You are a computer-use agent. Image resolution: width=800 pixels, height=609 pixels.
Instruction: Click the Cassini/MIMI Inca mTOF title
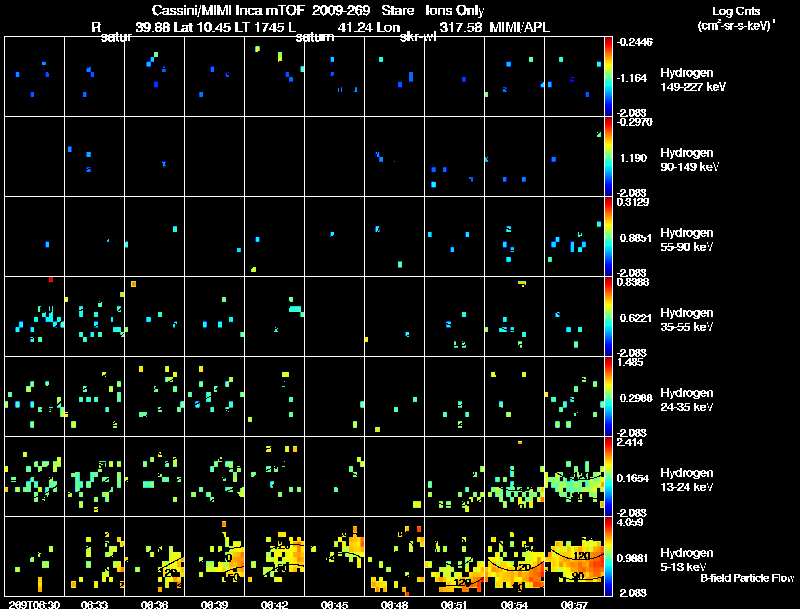pos(228,10)
